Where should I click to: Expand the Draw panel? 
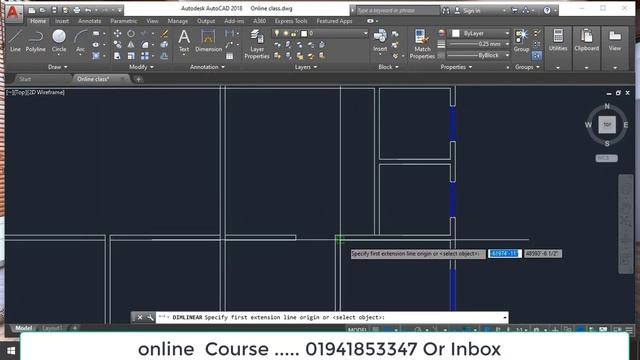click(x=58, y=67)
